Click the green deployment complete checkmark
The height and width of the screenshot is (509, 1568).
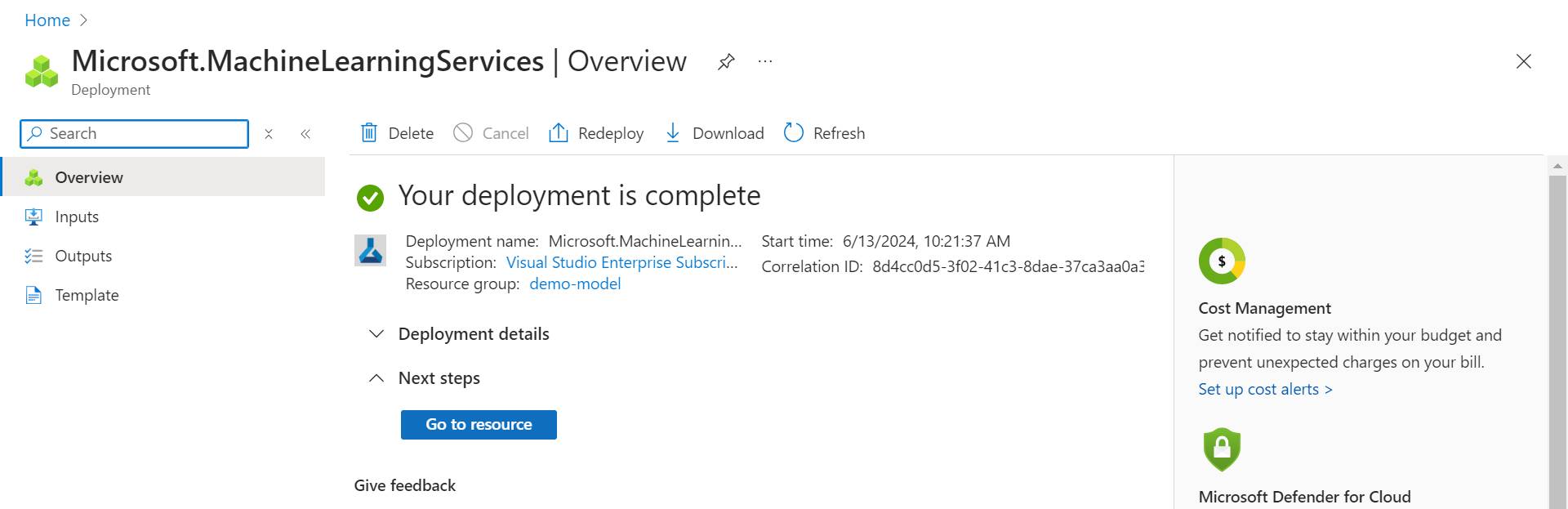click(x=370, y=197)
